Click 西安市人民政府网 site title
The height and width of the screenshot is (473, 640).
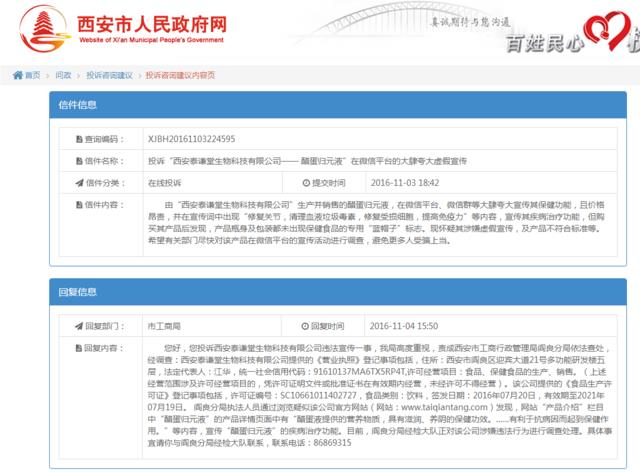click(151, 24)
